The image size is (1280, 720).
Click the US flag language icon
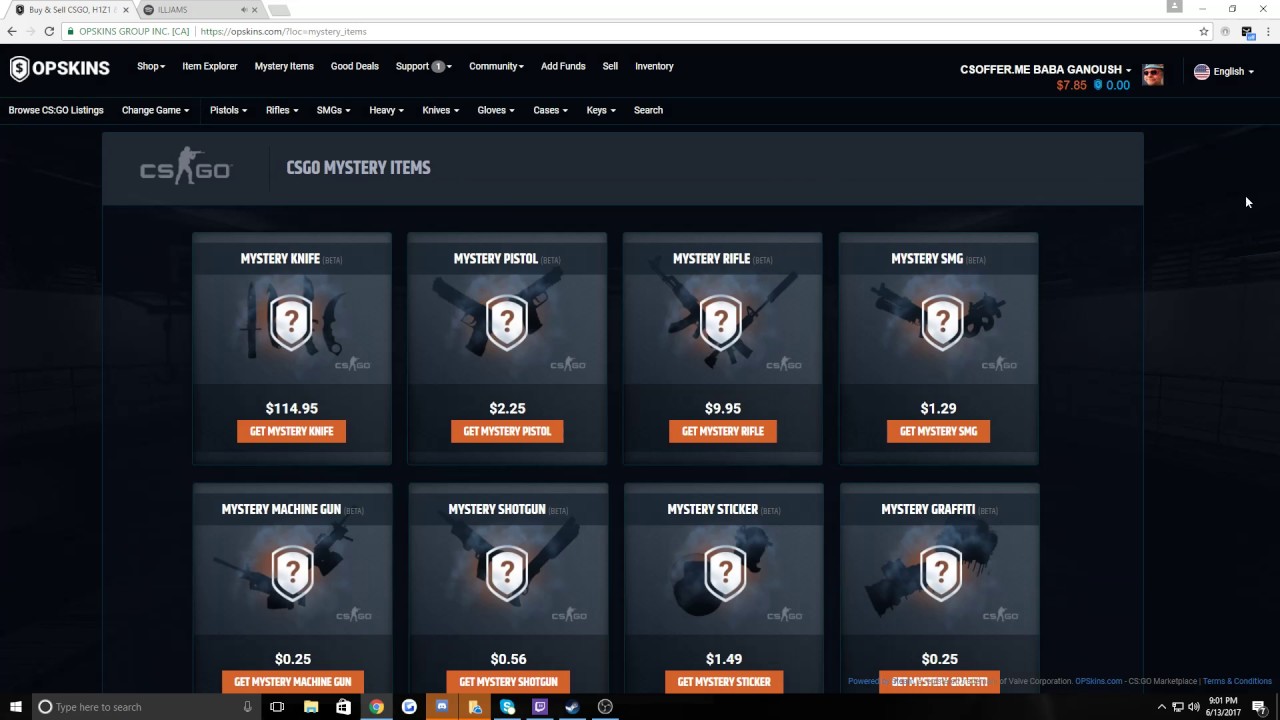click(x=1202, y=71)
